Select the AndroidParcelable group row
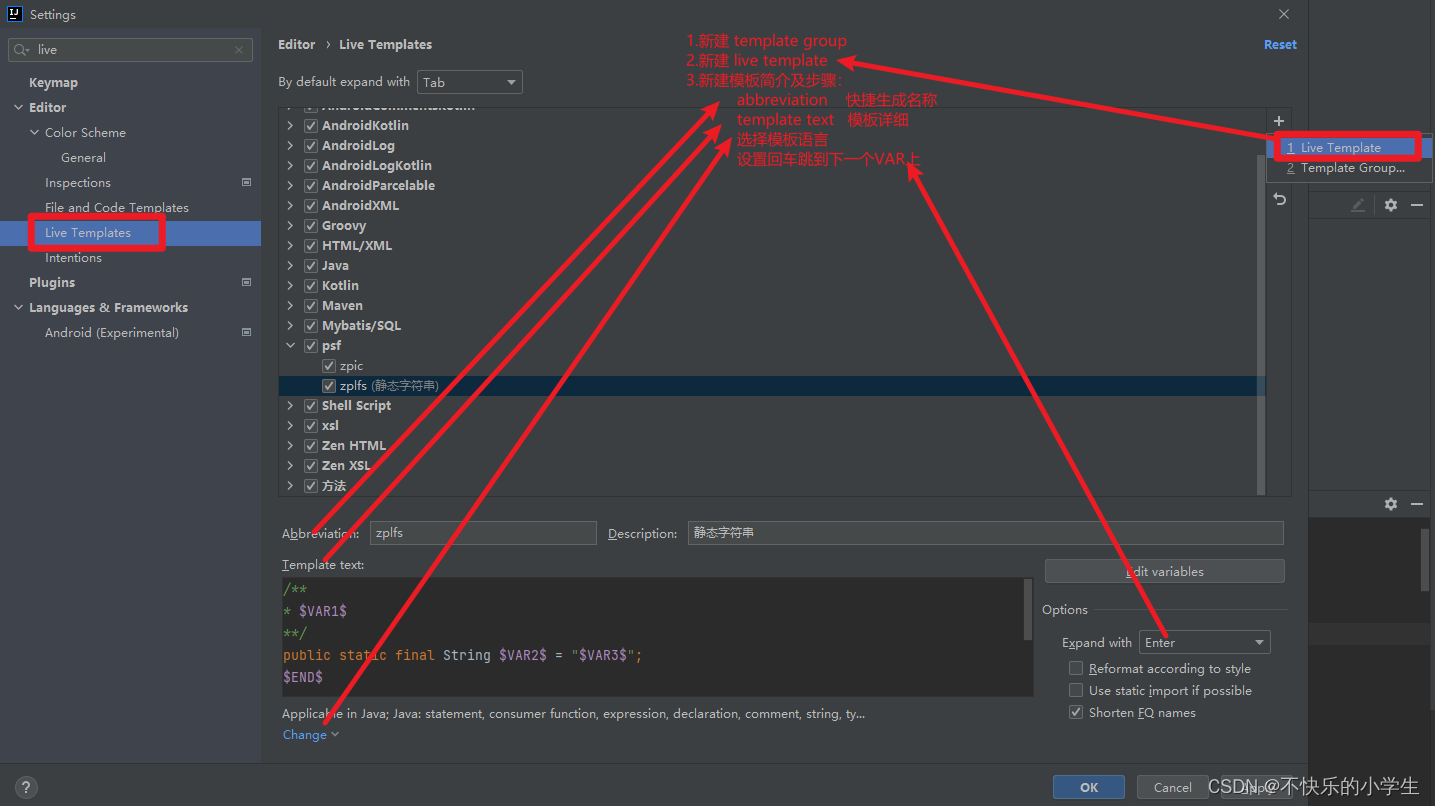This screenshot has height=806, width=1435. (x=772, y=186)
